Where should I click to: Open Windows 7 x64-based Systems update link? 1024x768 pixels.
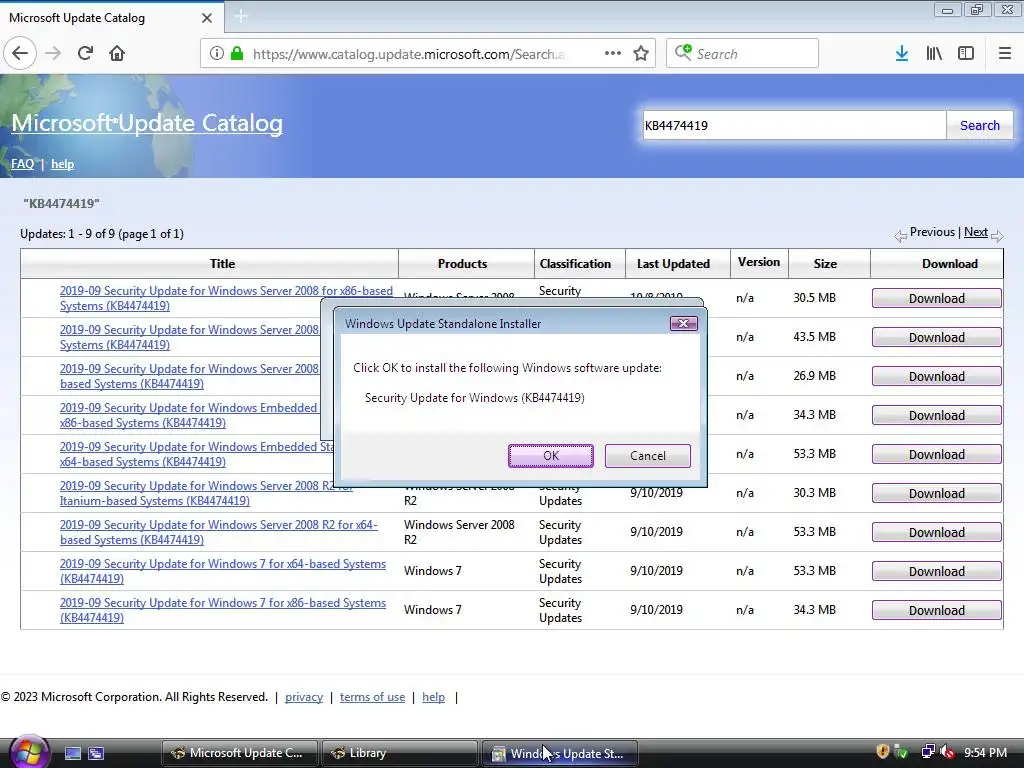223,571
